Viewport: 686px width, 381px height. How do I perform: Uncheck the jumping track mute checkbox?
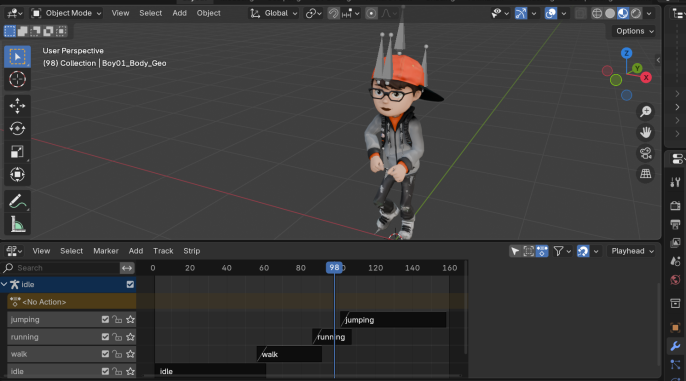tap(105, 319)
